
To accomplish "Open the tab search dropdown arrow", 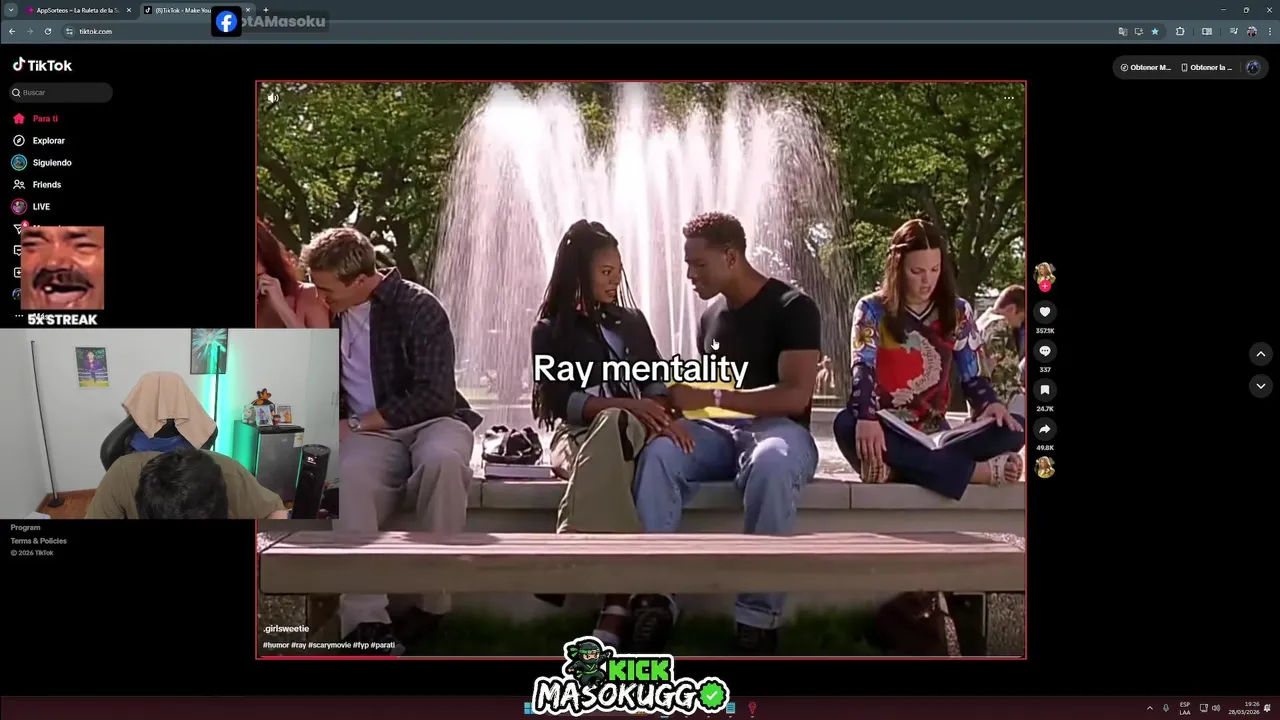I will point(10,10).
